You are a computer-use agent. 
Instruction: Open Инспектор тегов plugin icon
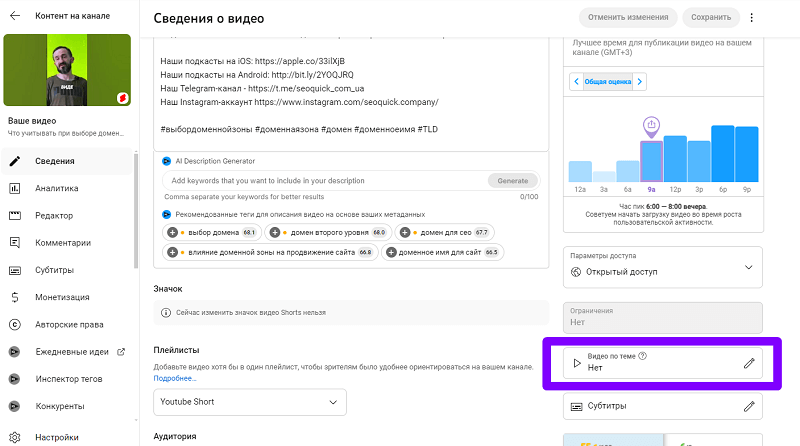coord(15,379)
